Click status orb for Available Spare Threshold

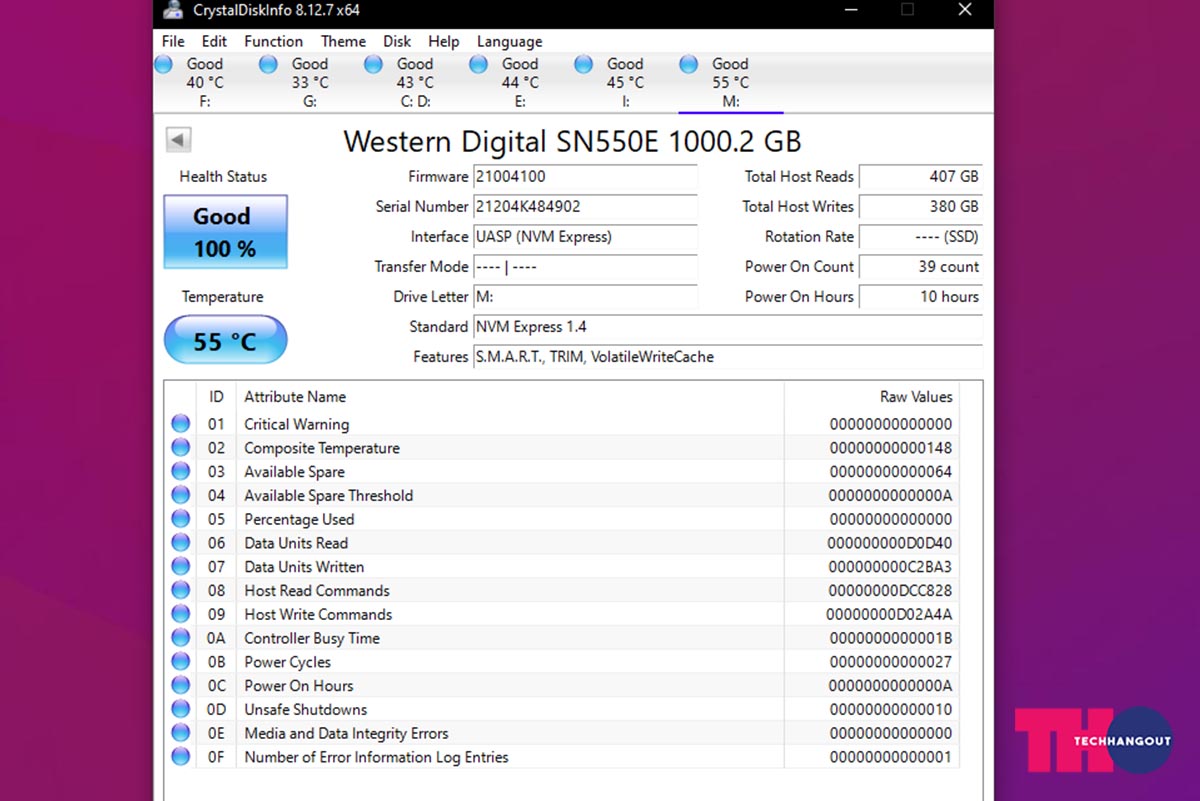[x=181, y=495]
